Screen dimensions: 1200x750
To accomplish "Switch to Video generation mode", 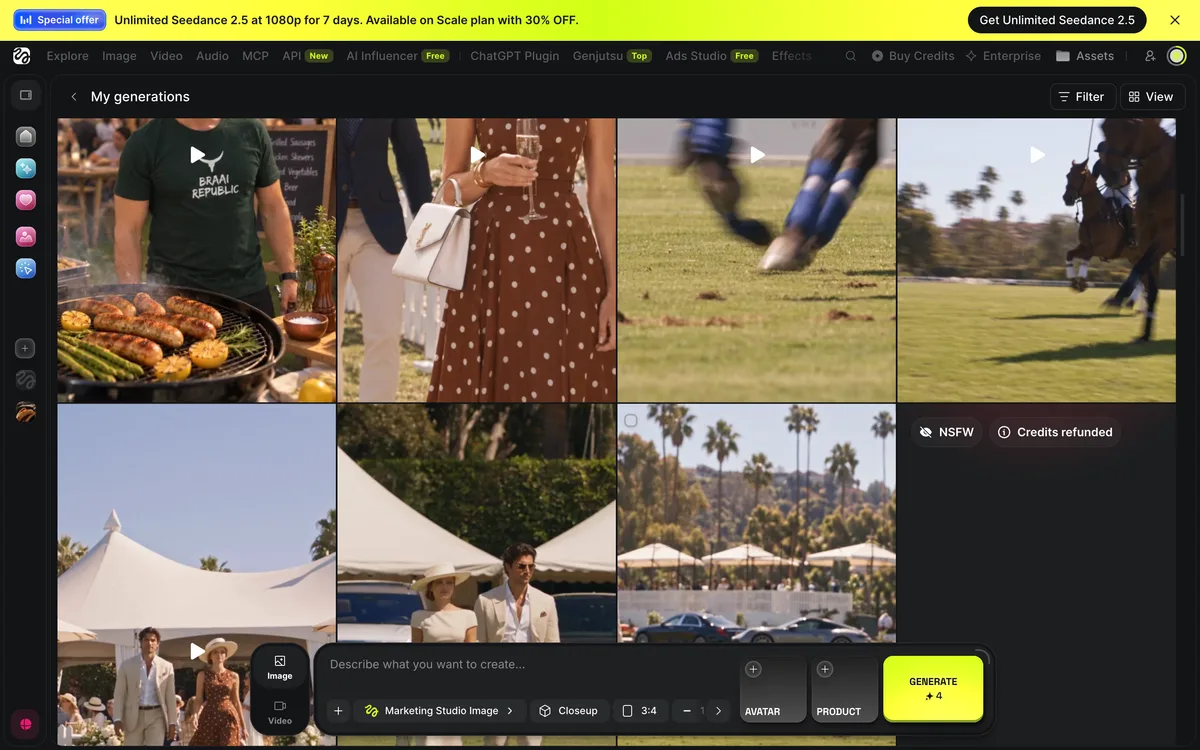I will pos(280,712).
